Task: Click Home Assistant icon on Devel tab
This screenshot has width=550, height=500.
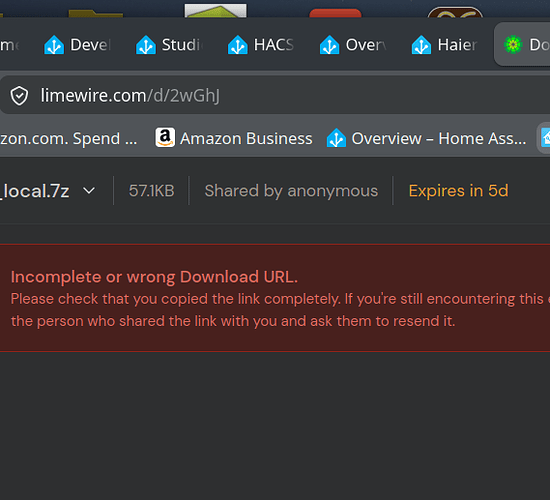Action: pyautogui.click(x=54, y=45)
